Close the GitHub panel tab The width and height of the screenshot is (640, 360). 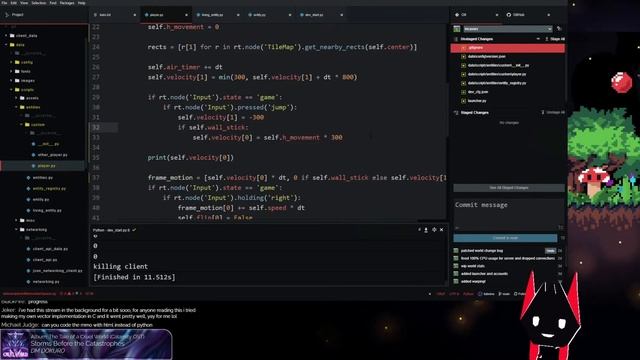pos(549,15)
